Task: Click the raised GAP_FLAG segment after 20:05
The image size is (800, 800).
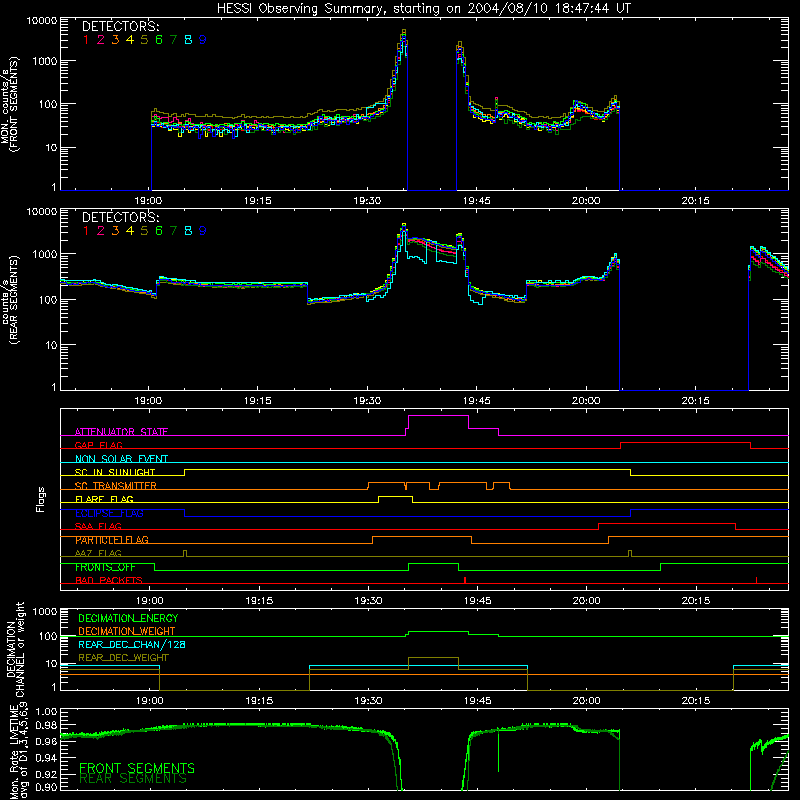Action: coord(685,443)
